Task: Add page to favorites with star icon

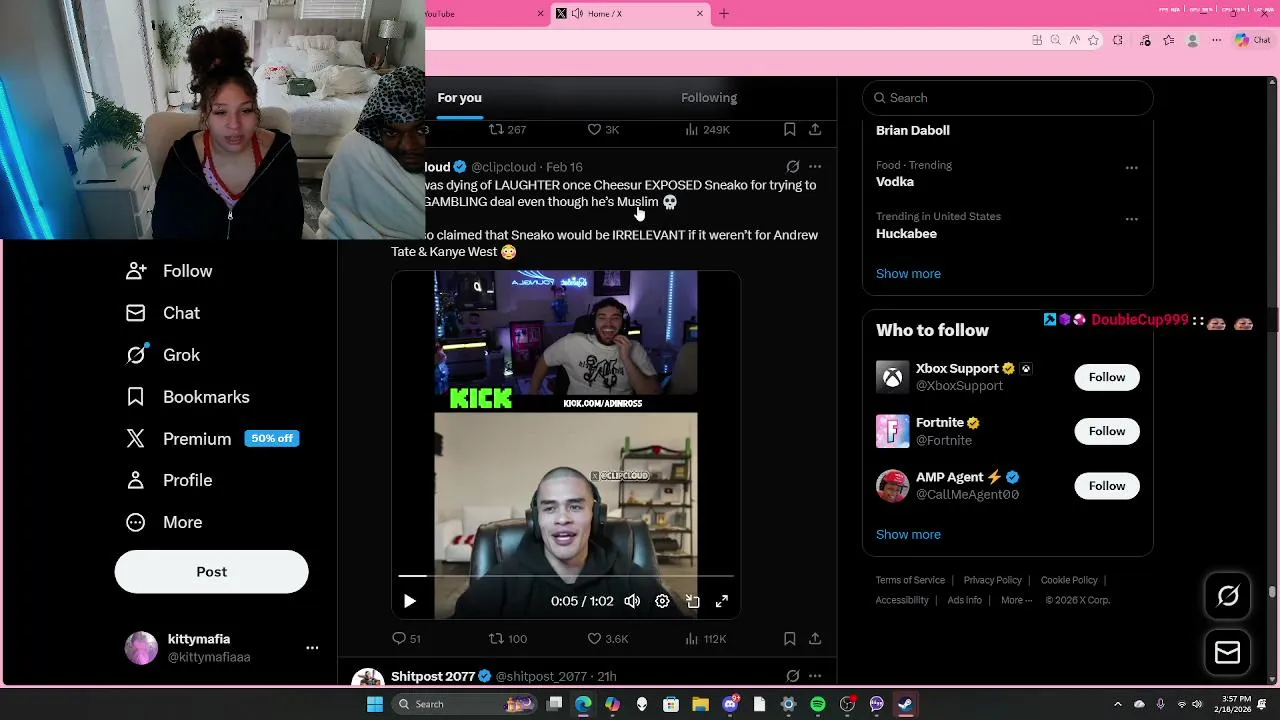Action: click(x=1093, y=40)
